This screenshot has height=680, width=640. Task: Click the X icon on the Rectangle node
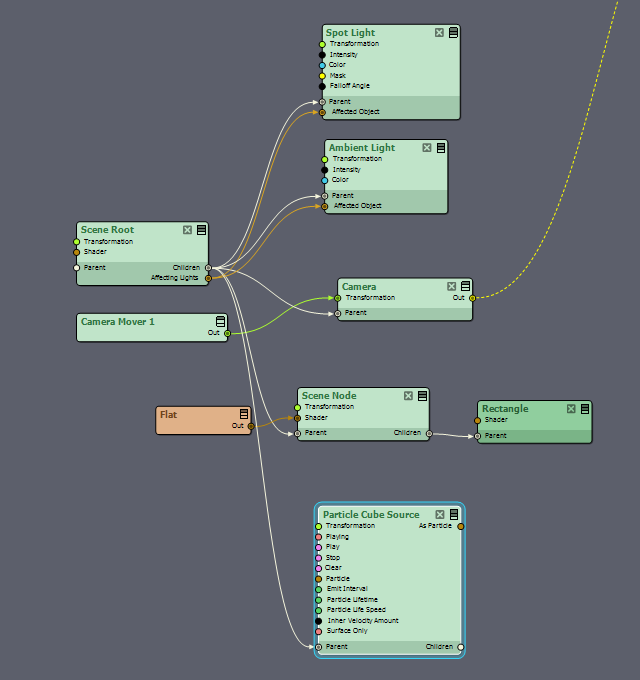[x=571, y=409]
